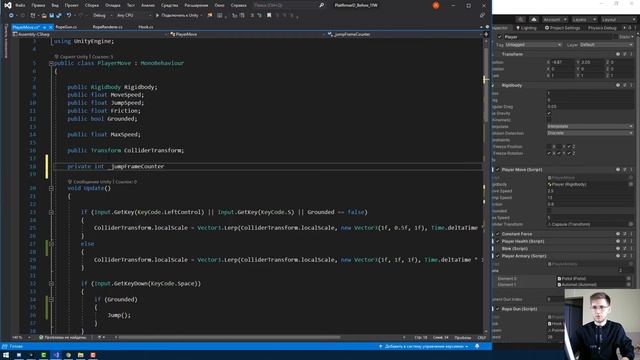
Task: Open Constant Force component help icon
Action: tap(618, 234)
